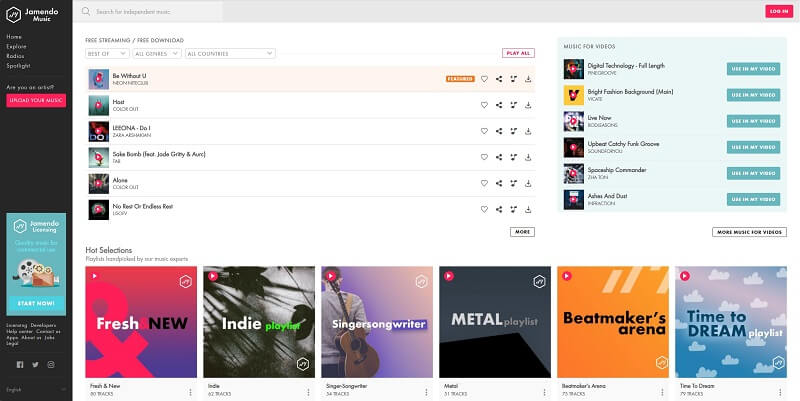This screenshot has height=401, width=800.
Task: Click More Music For Videos button
Action: [x=749, y=232]
